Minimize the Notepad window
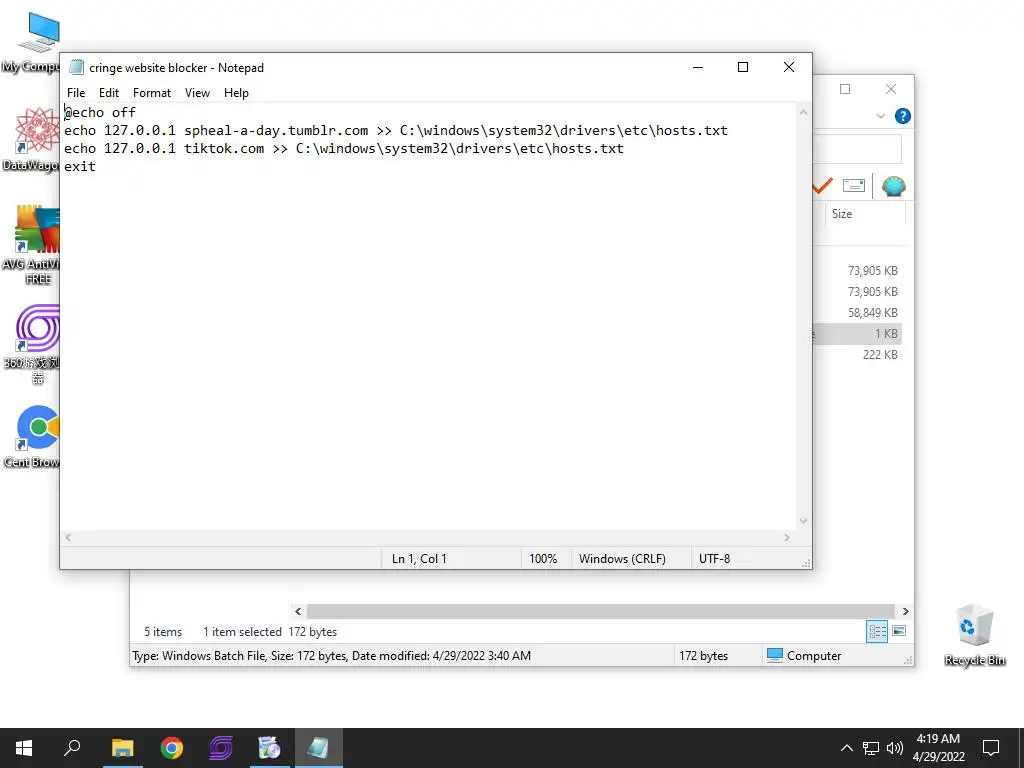 698,67
